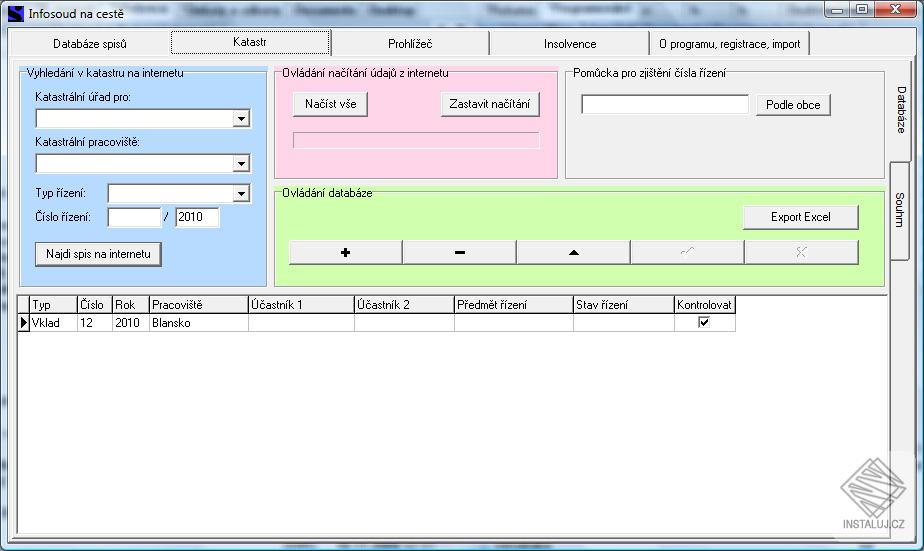Open the Typ řízení dropdown
The height and width of the screenshot is (551, 924).
click(240, 193)
